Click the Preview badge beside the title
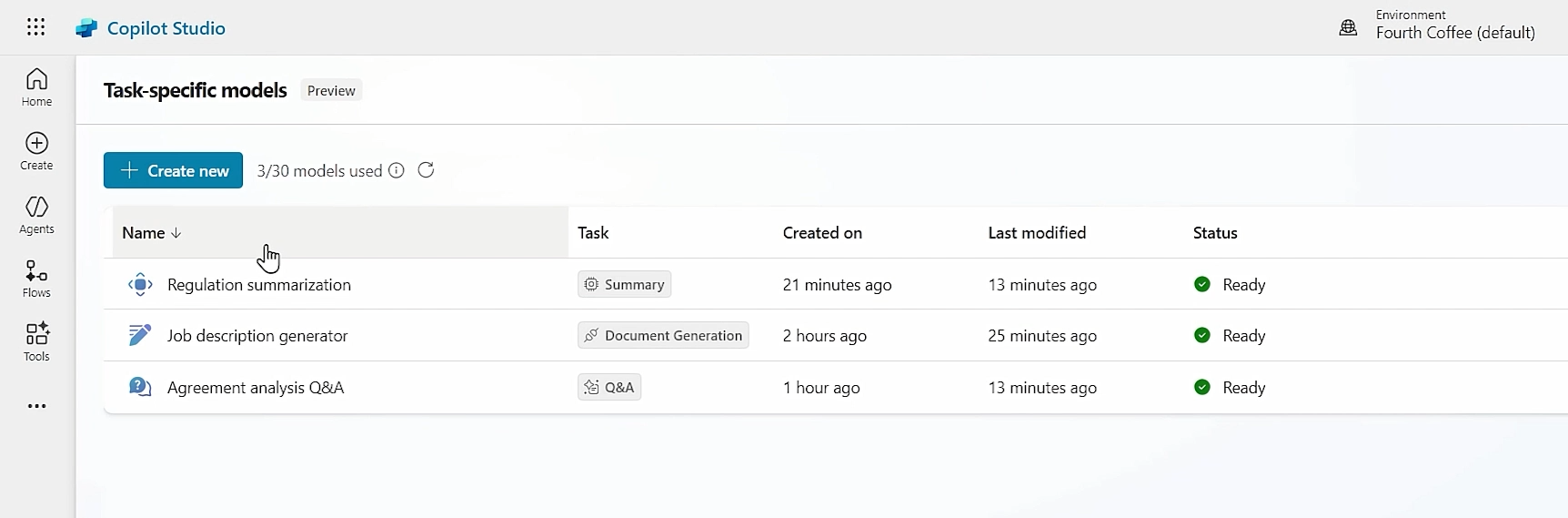Screen dimensions: 1568x518 (331, 90)
